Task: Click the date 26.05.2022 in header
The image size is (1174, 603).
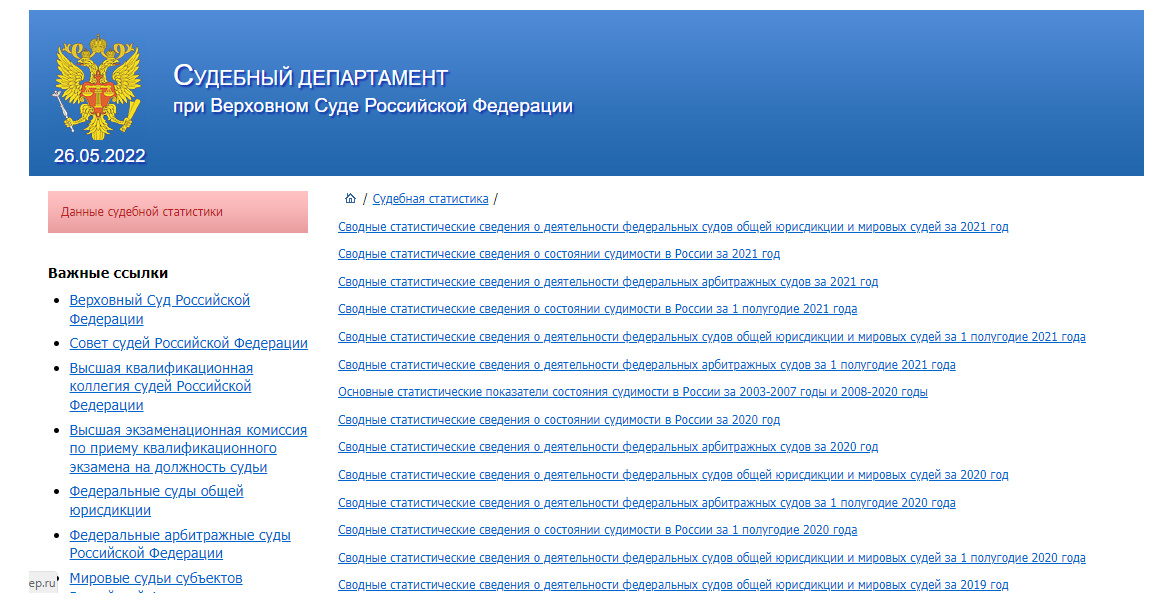Action: click(100, 156)
